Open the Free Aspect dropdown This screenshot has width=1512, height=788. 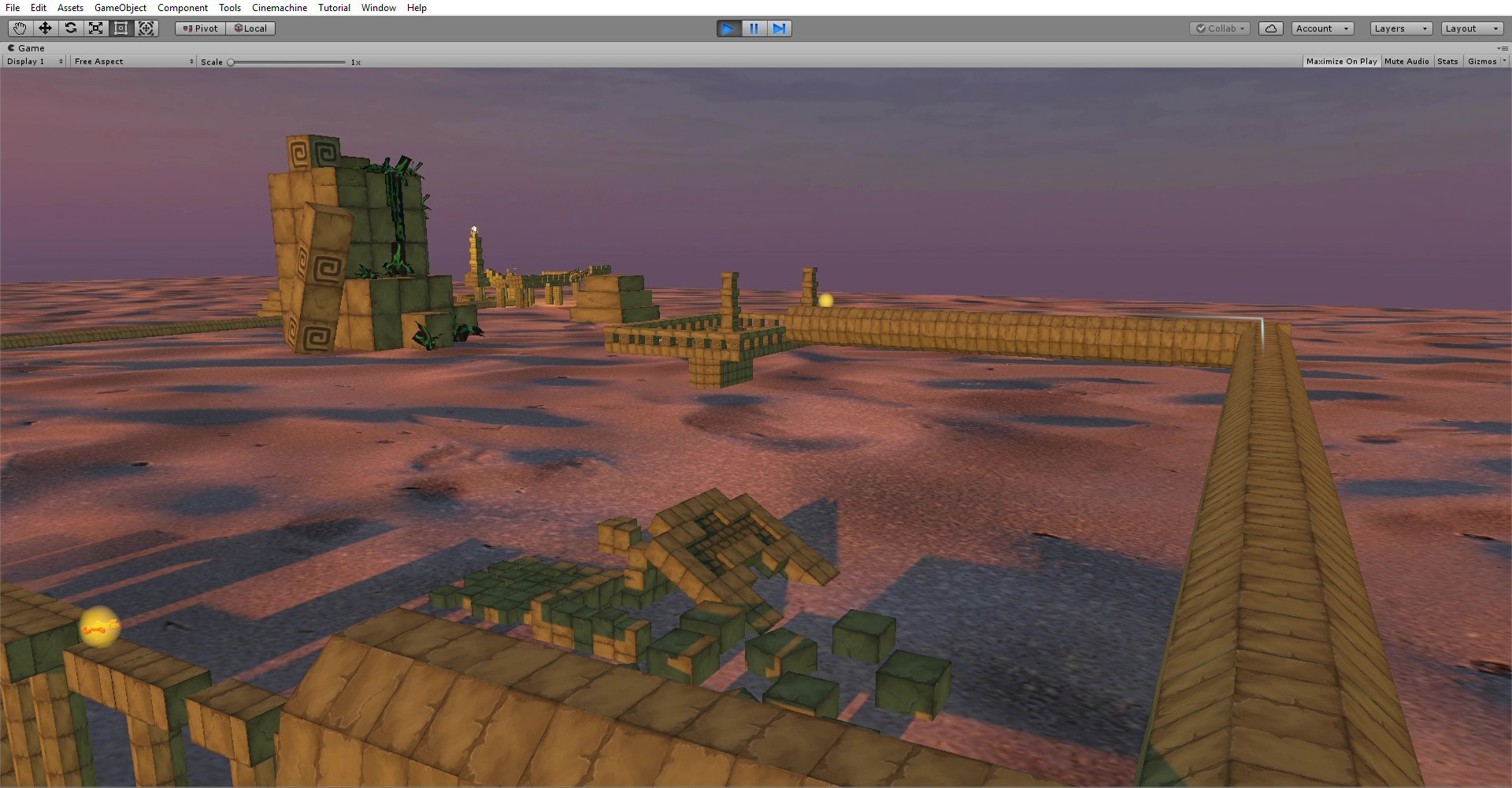[133, 61]
